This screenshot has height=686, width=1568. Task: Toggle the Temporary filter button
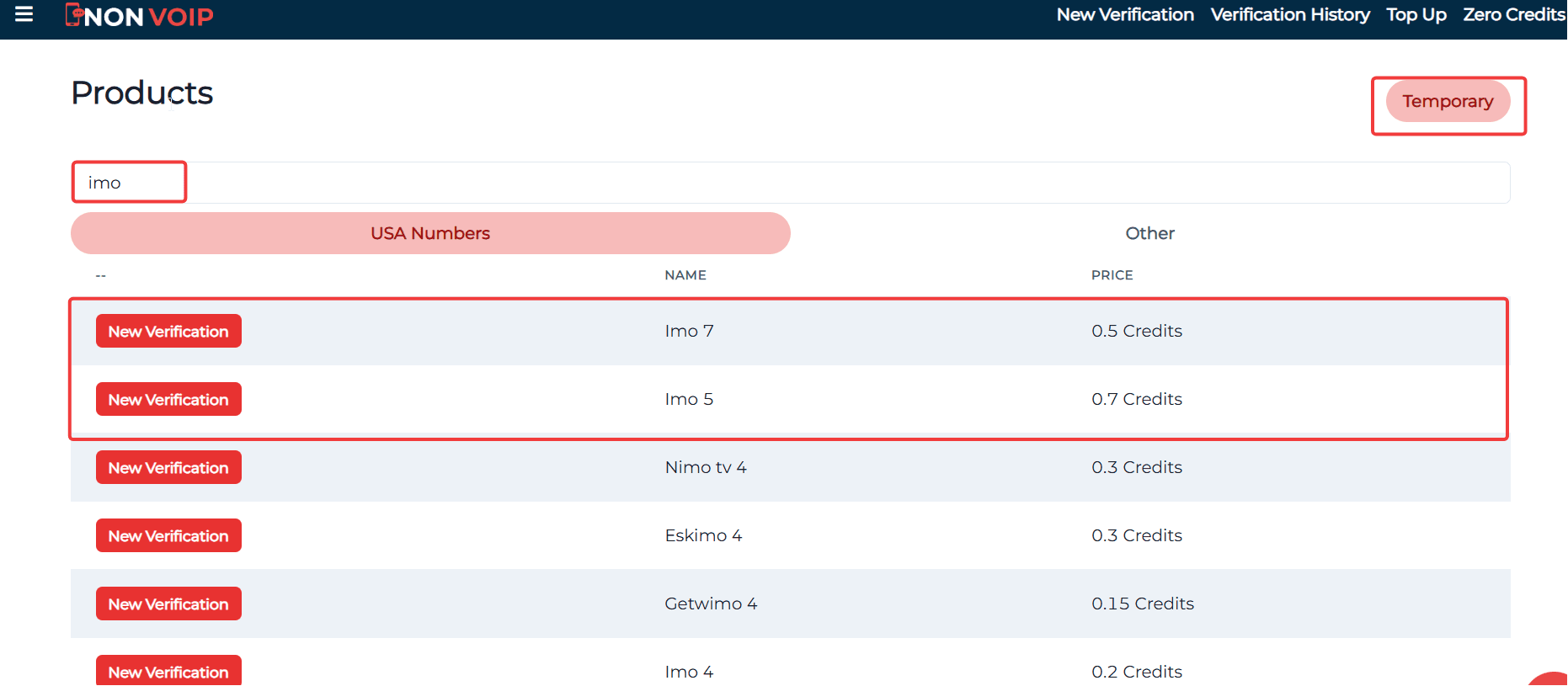(x=1448, y=101)
